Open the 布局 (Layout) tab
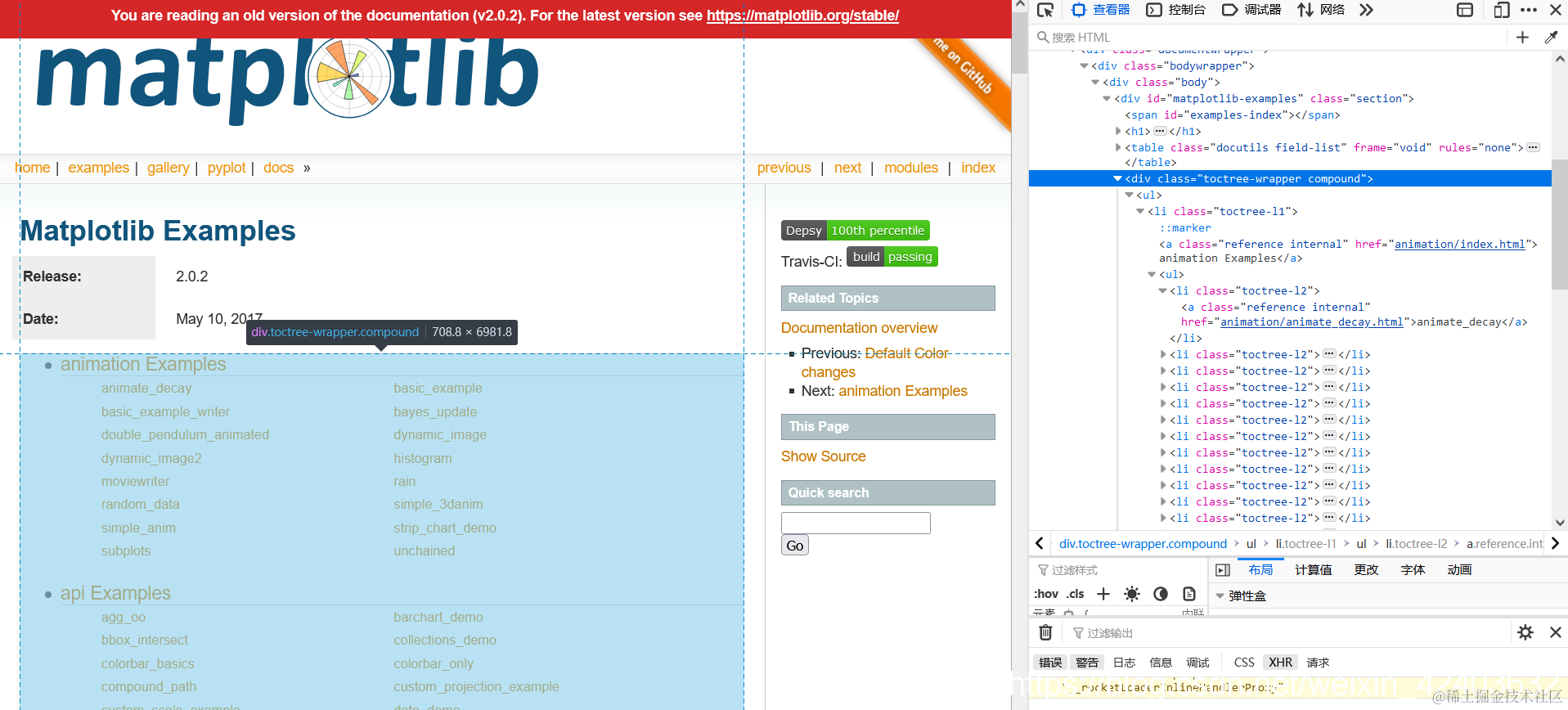The height and width of the screenshot is (710, 1568). pos(1260,570)
